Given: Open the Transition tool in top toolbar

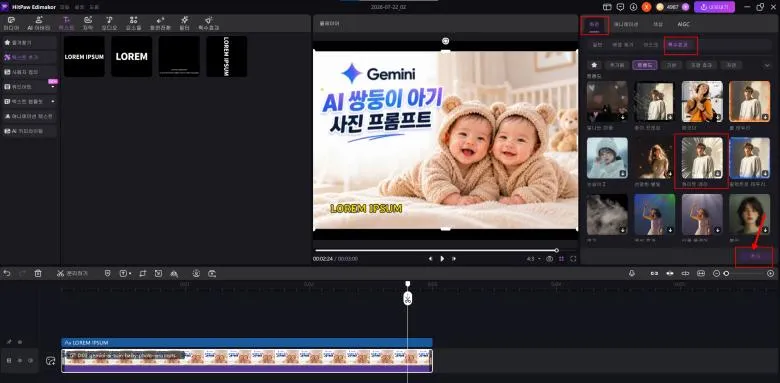Looking at the screenshot, I should click(x=160, y=23).
